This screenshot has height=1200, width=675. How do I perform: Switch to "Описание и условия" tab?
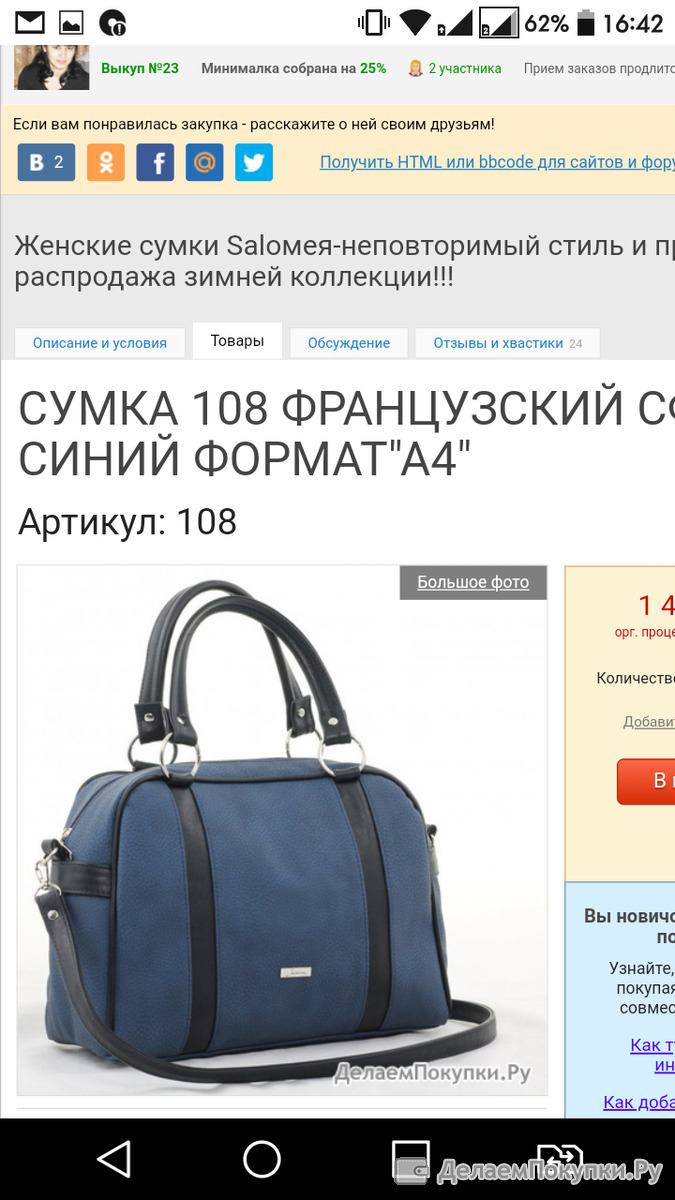100,342
